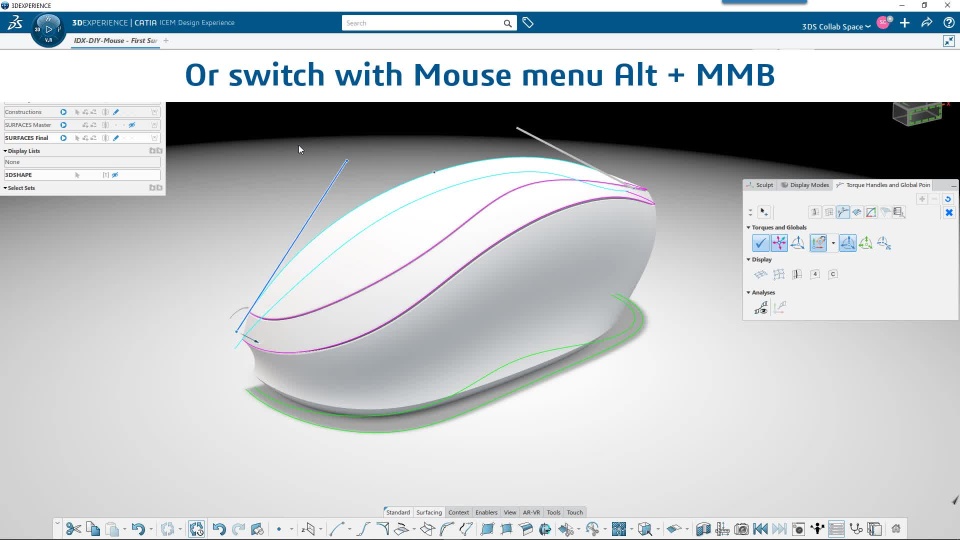The height and width of the screenshot is (540, 960).
Task: Open dropdown arrow beside axis-handle icon
Action: [833, 244]
